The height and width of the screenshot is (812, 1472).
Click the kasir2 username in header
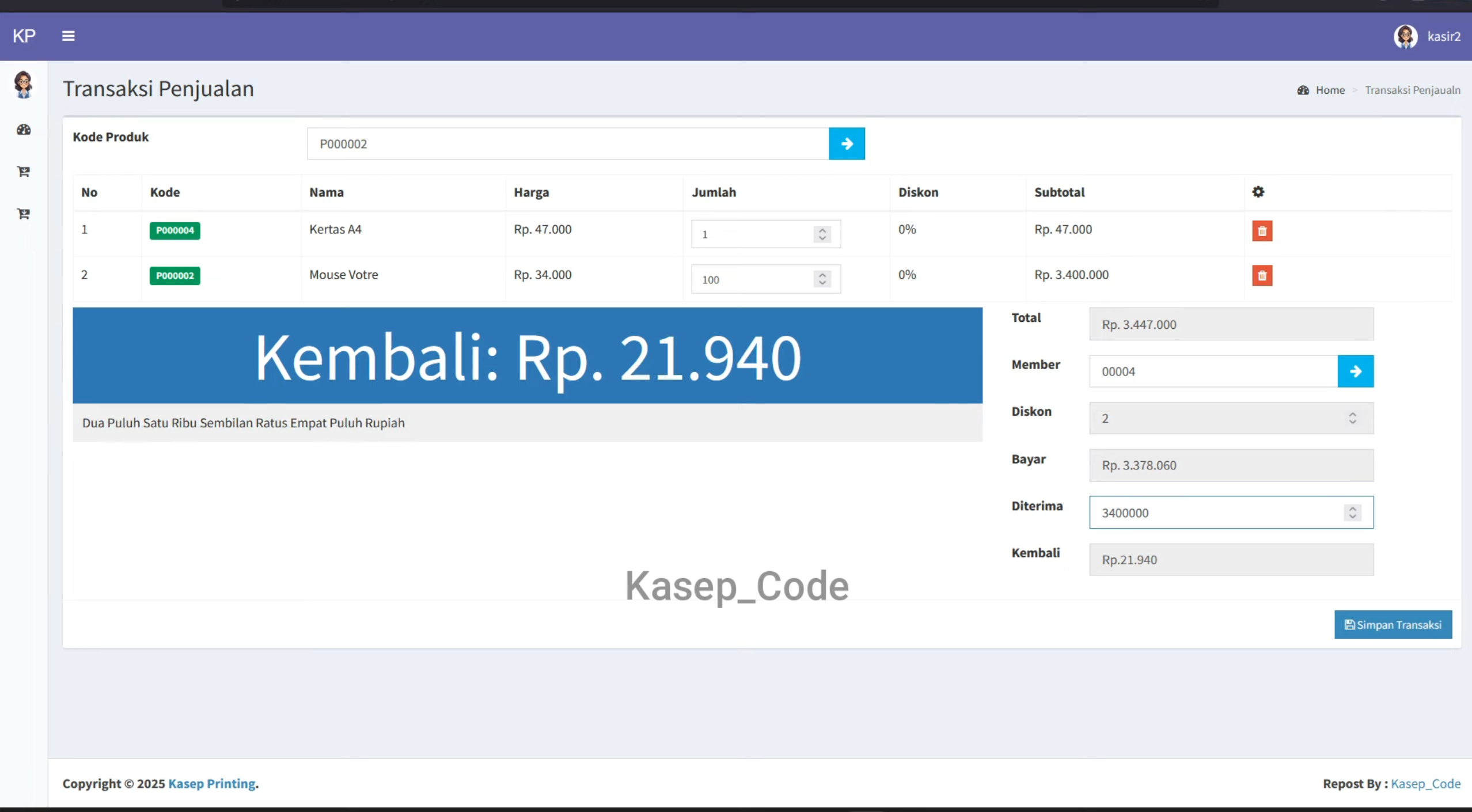coord(1444,37)
